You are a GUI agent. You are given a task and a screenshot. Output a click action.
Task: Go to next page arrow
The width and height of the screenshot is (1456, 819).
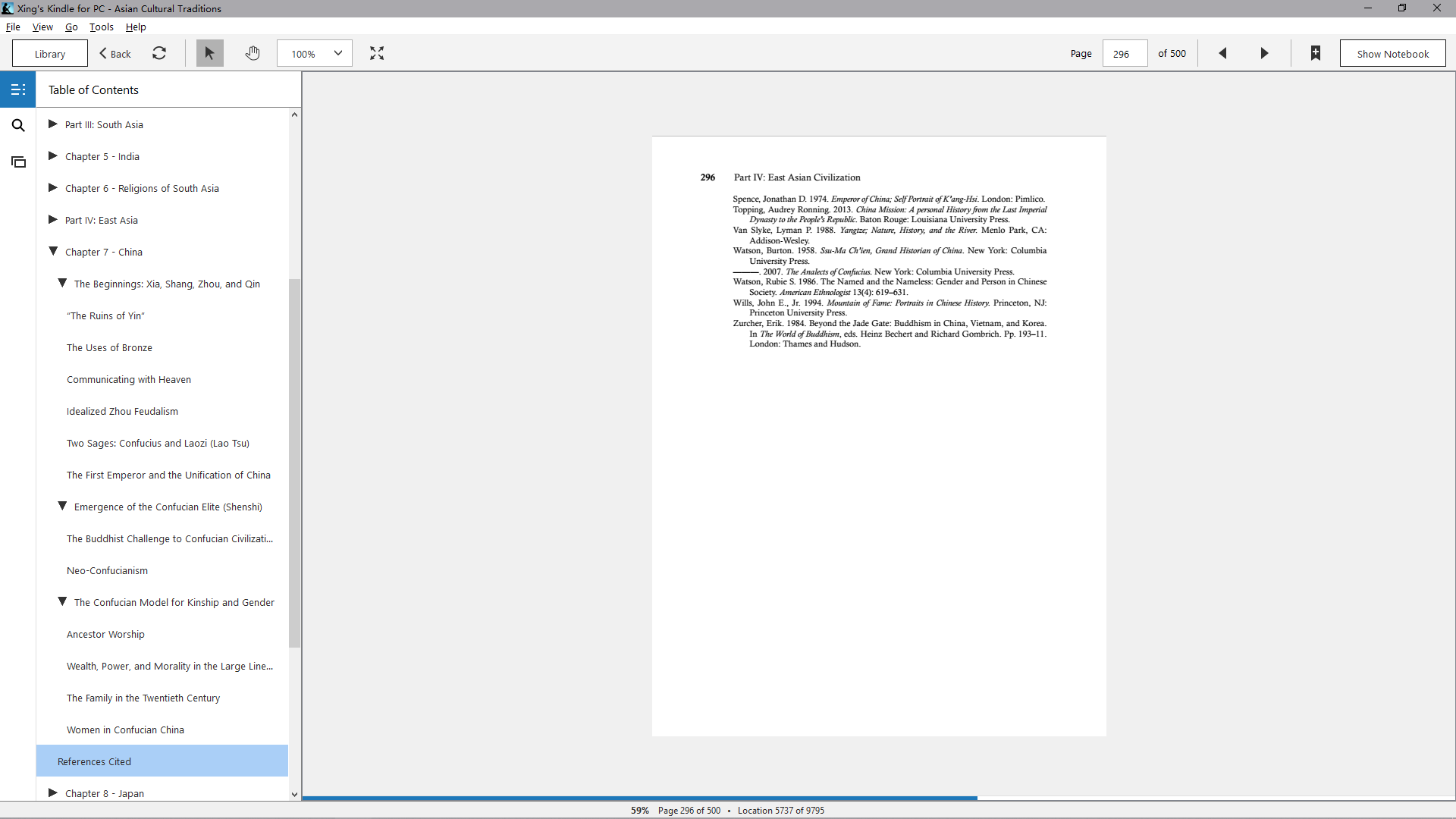tap(1264, 53)
